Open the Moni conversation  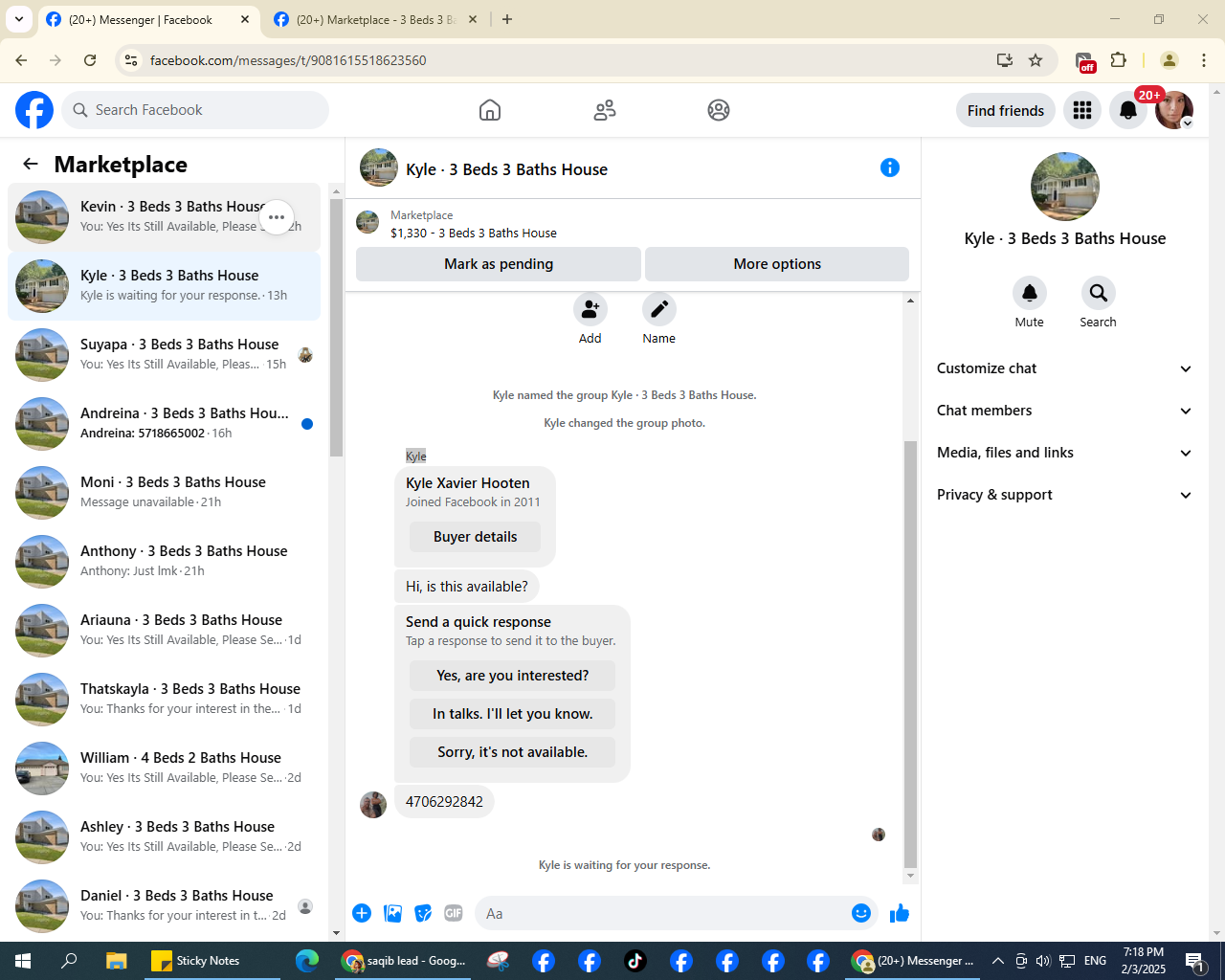pyautogui.click(x=165, y=493)
